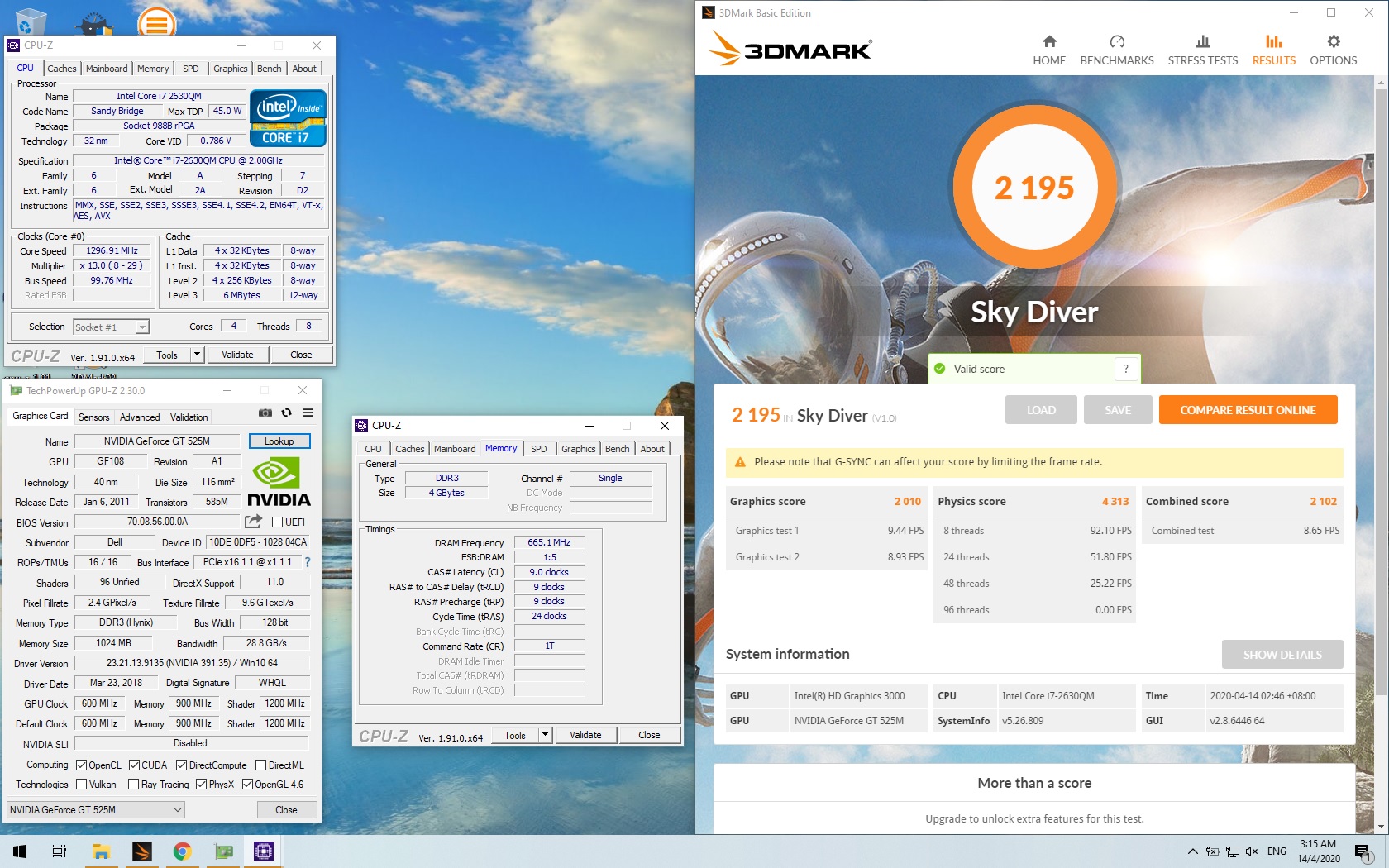The image size is (1389, 868).
Task: Click the Load button in 3DMark
Action: (x=1041, y=410)
